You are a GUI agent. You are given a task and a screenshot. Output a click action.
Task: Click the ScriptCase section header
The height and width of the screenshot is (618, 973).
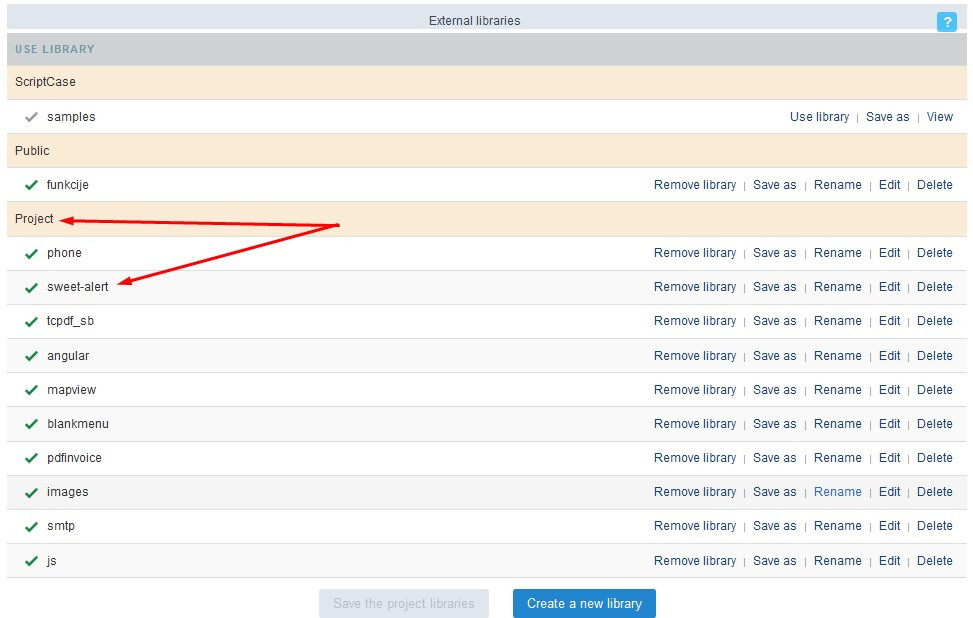point(486,82)
